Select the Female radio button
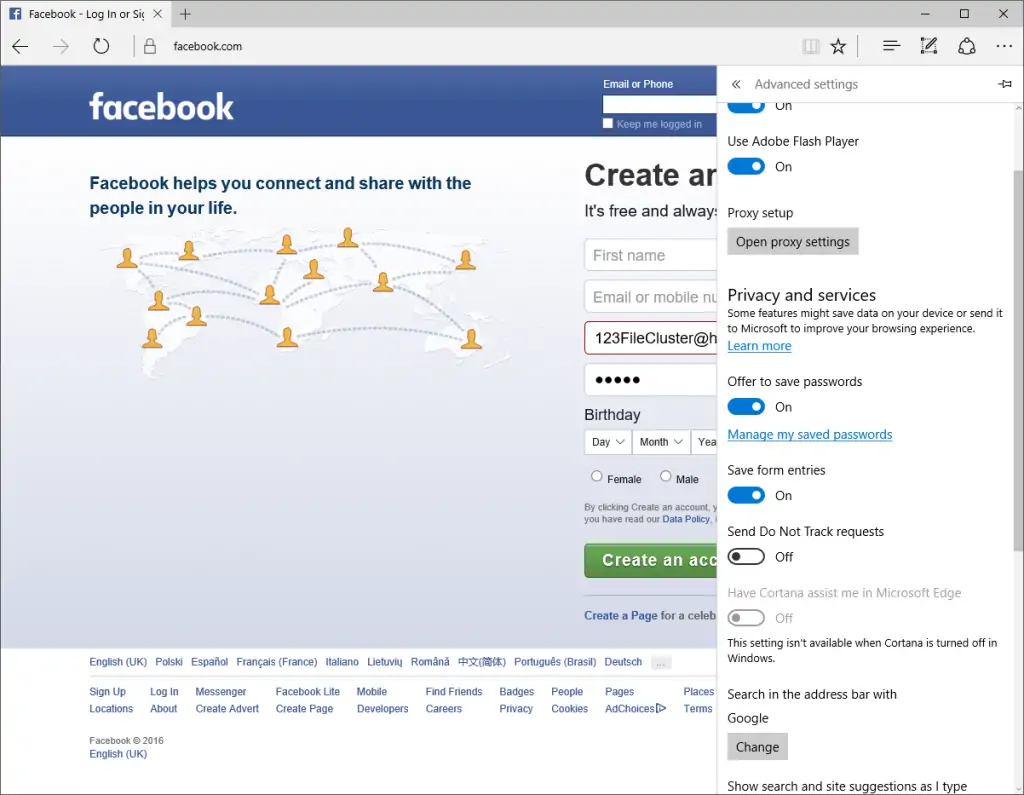Image resolution: width=1024 pixels, height=795 pixels. (596, 476)
